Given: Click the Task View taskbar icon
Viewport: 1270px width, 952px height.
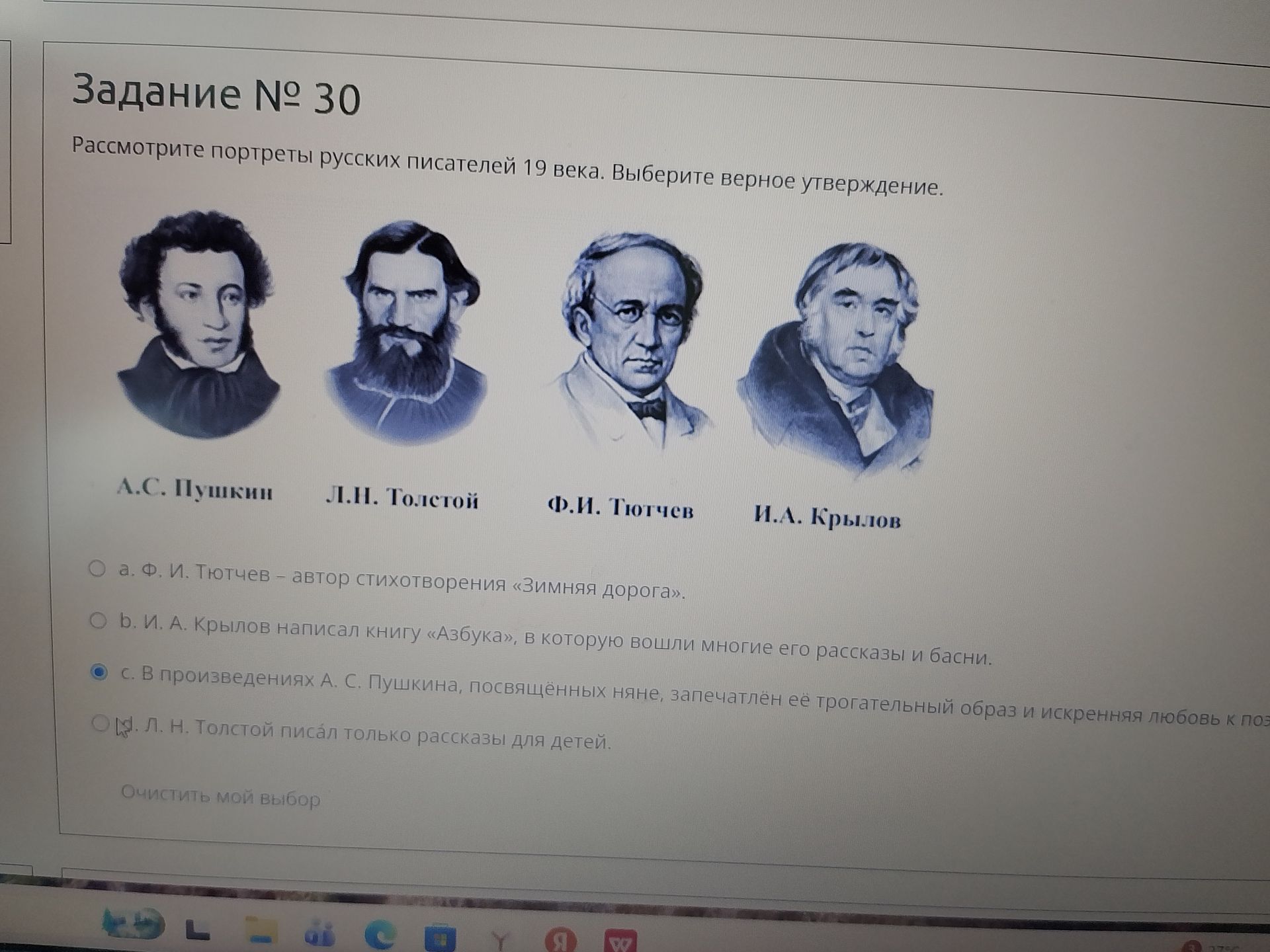Looking at the screenshot, I should tap(198, 930).
